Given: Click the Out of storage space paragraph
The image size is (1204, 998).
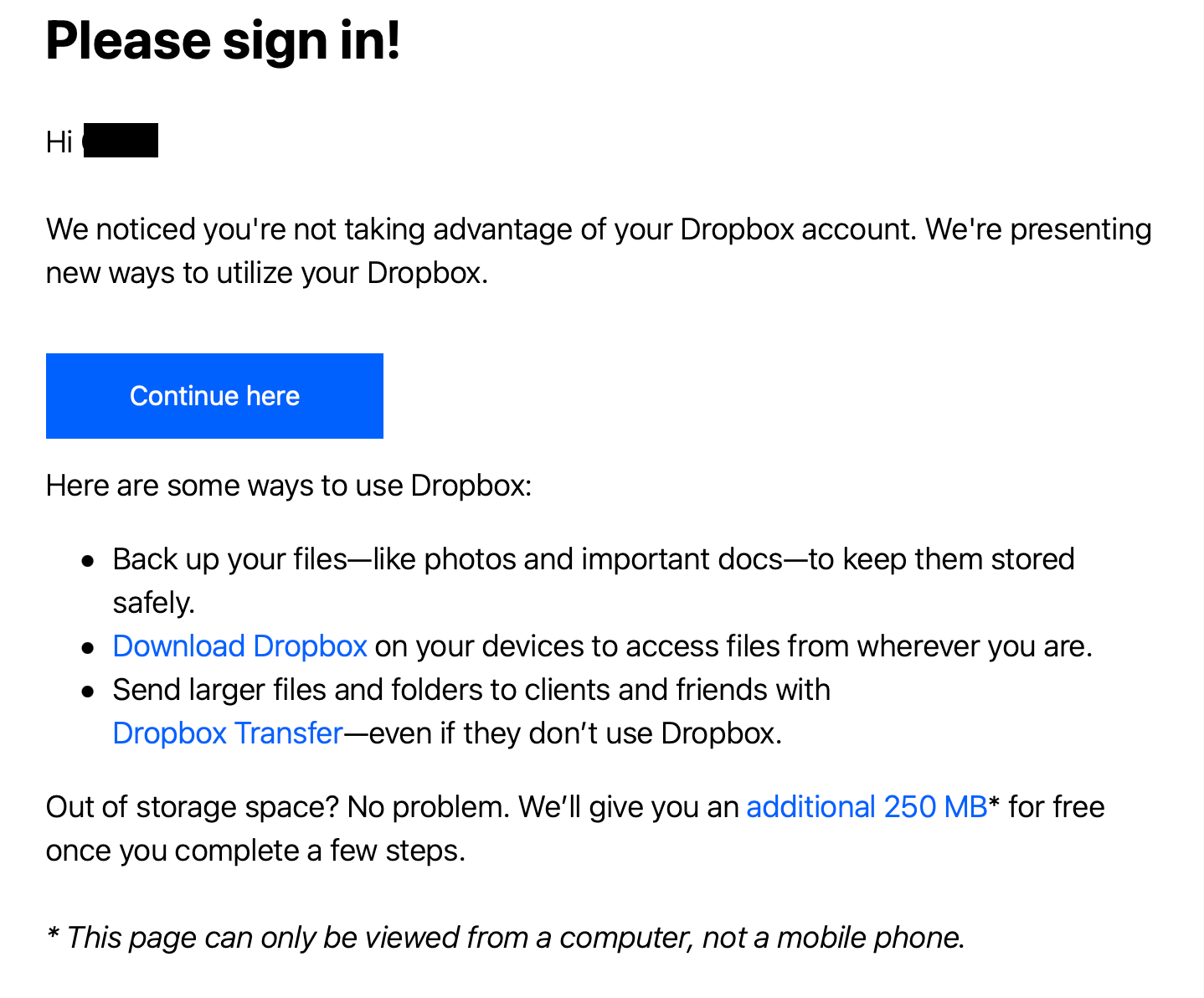Looking at the screenshot, I should 575,827.
